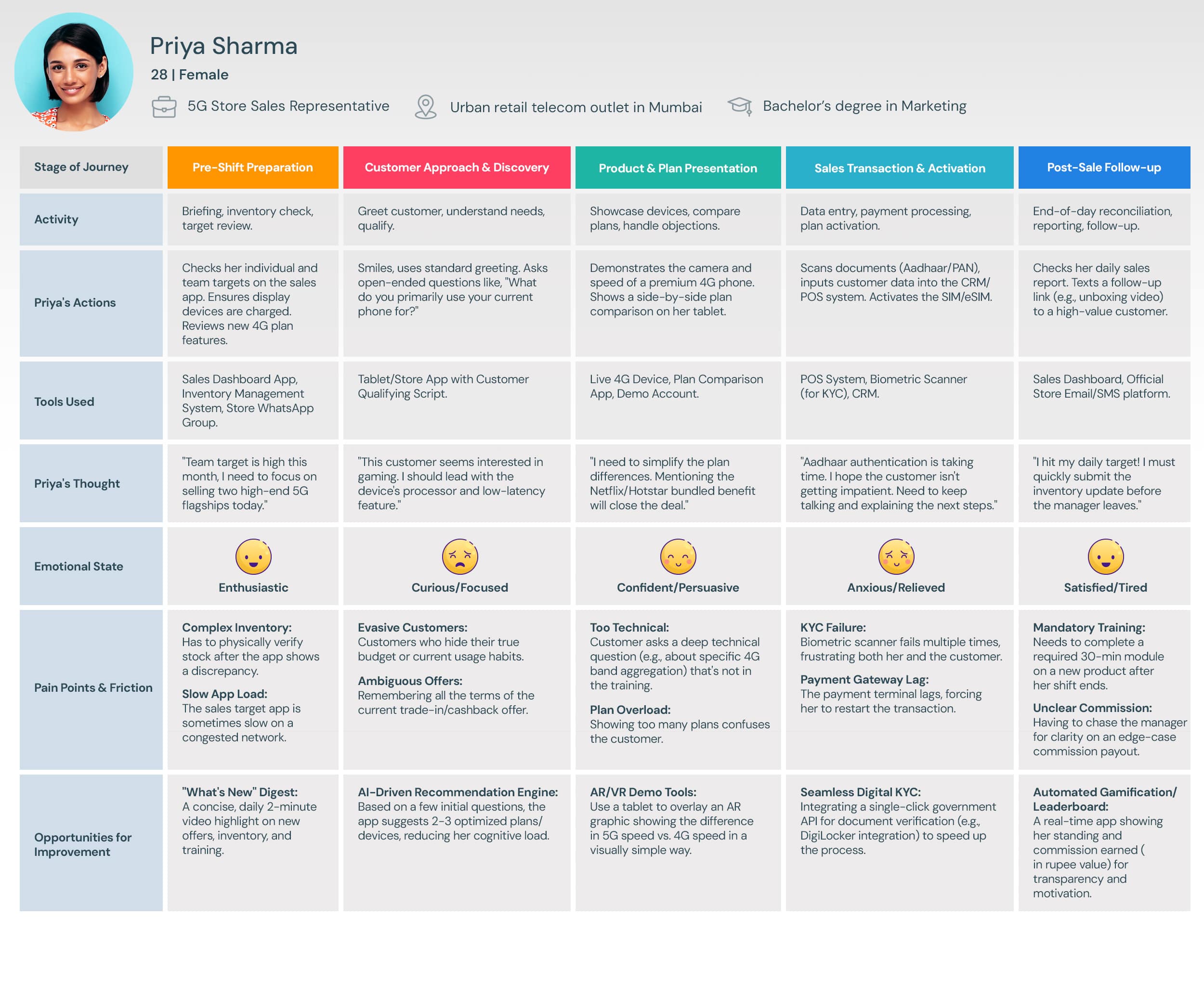The width and height of the screenshot is (1204, 983).
Task: Click the Anxious/Relieved emoji face
Action: 896,556
